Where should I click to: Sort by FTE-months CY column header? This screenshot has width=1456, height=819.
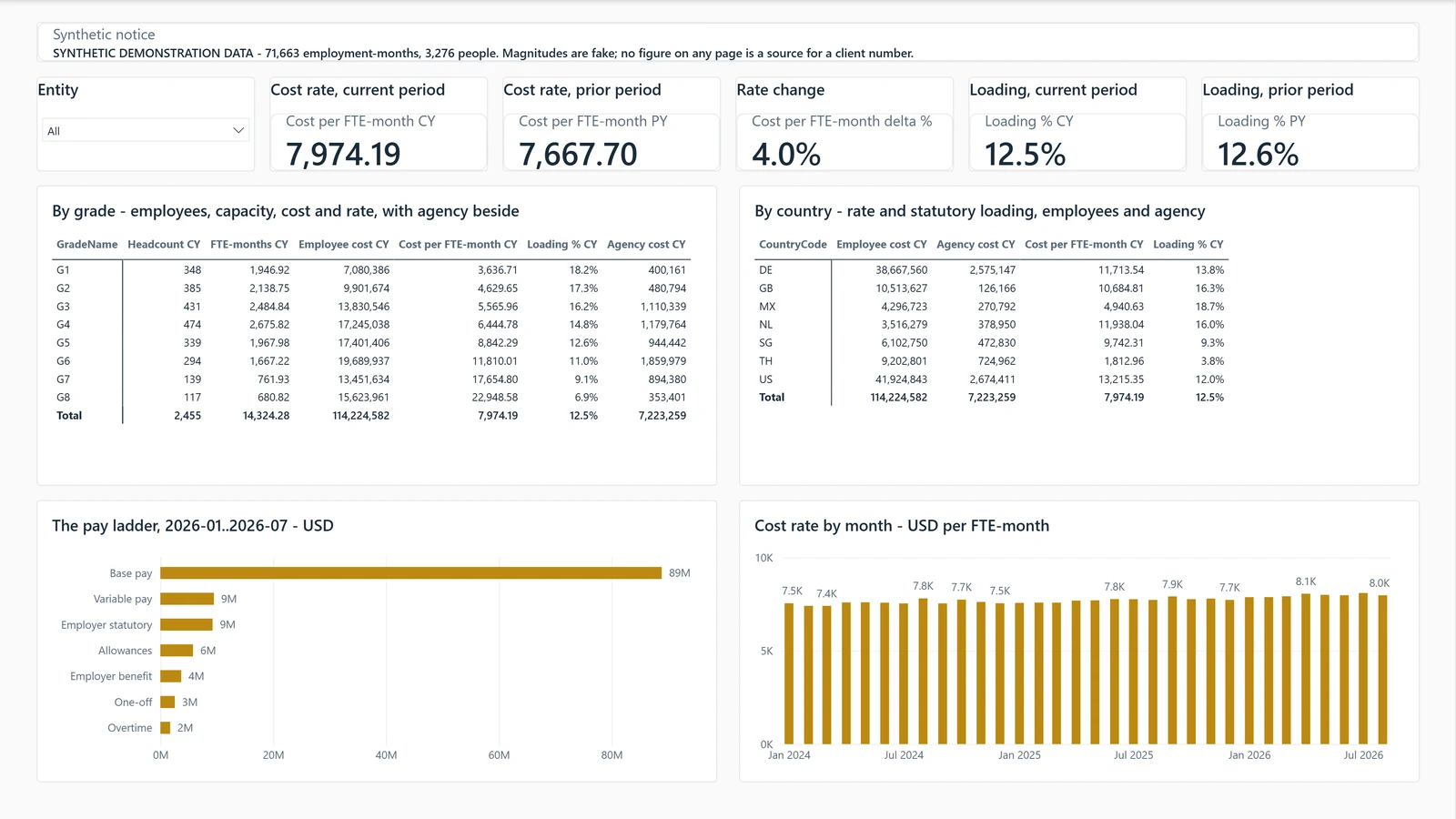coord(249,245)
